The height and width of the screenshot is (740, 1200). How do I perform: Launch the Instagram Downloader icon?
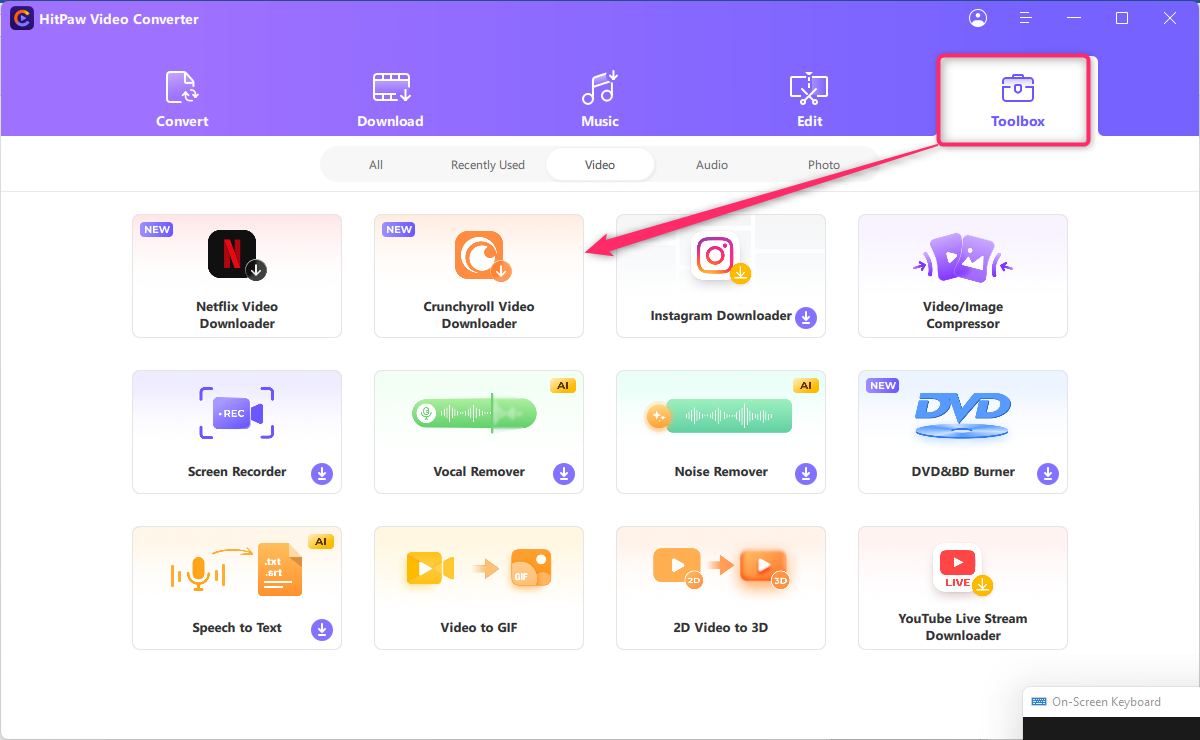(x=720, y=257)
